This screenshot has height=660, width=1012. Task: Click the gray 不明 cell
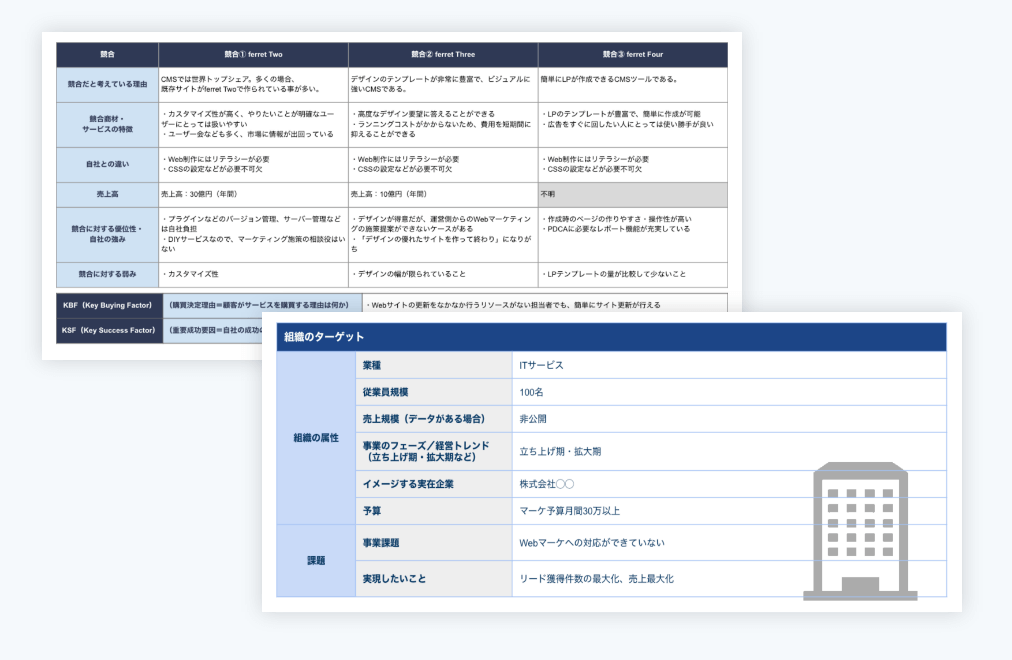click(x=632, y=194)
